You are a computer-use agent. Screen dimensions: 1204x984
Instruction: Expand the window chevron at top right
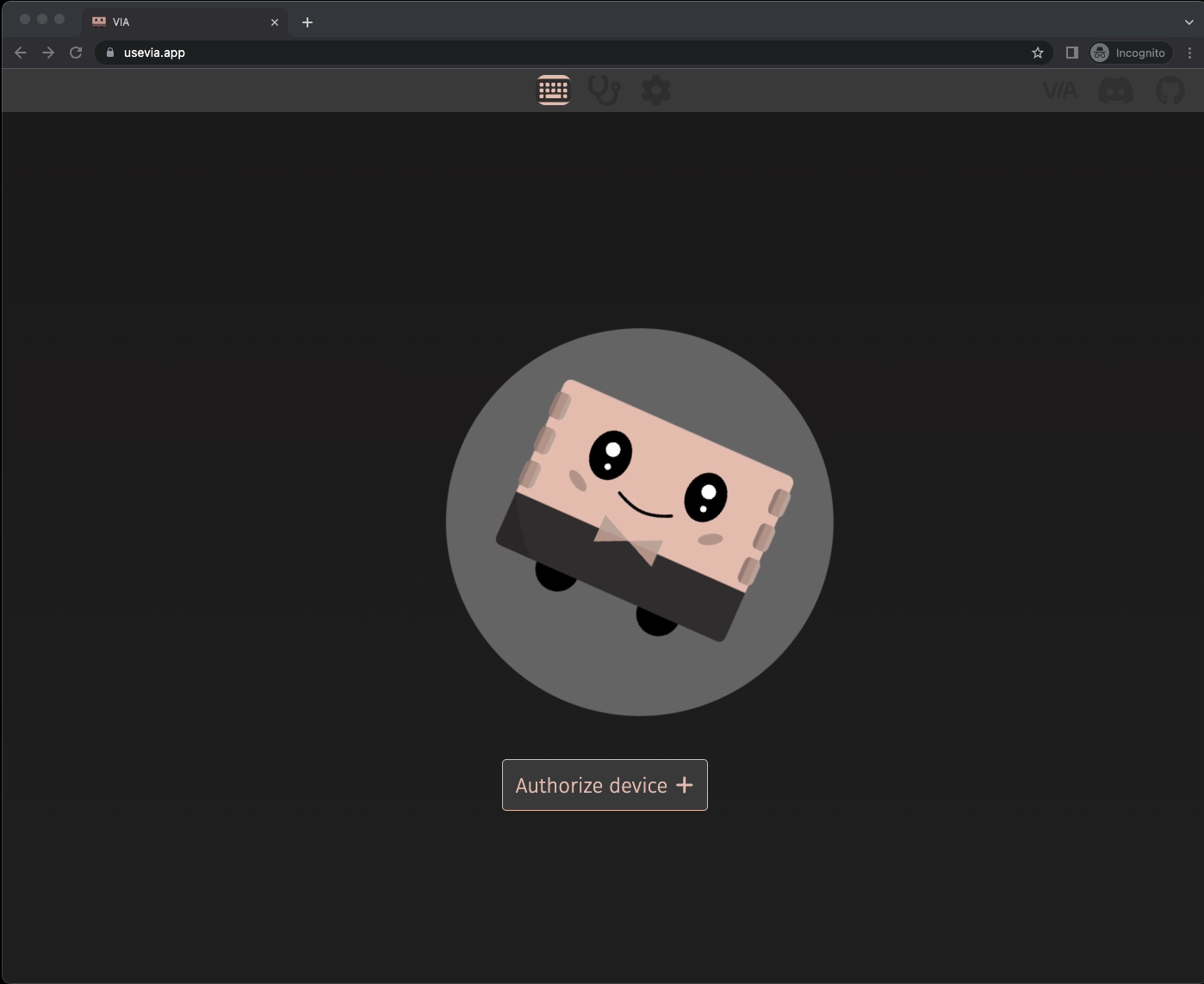[1190, 22]
